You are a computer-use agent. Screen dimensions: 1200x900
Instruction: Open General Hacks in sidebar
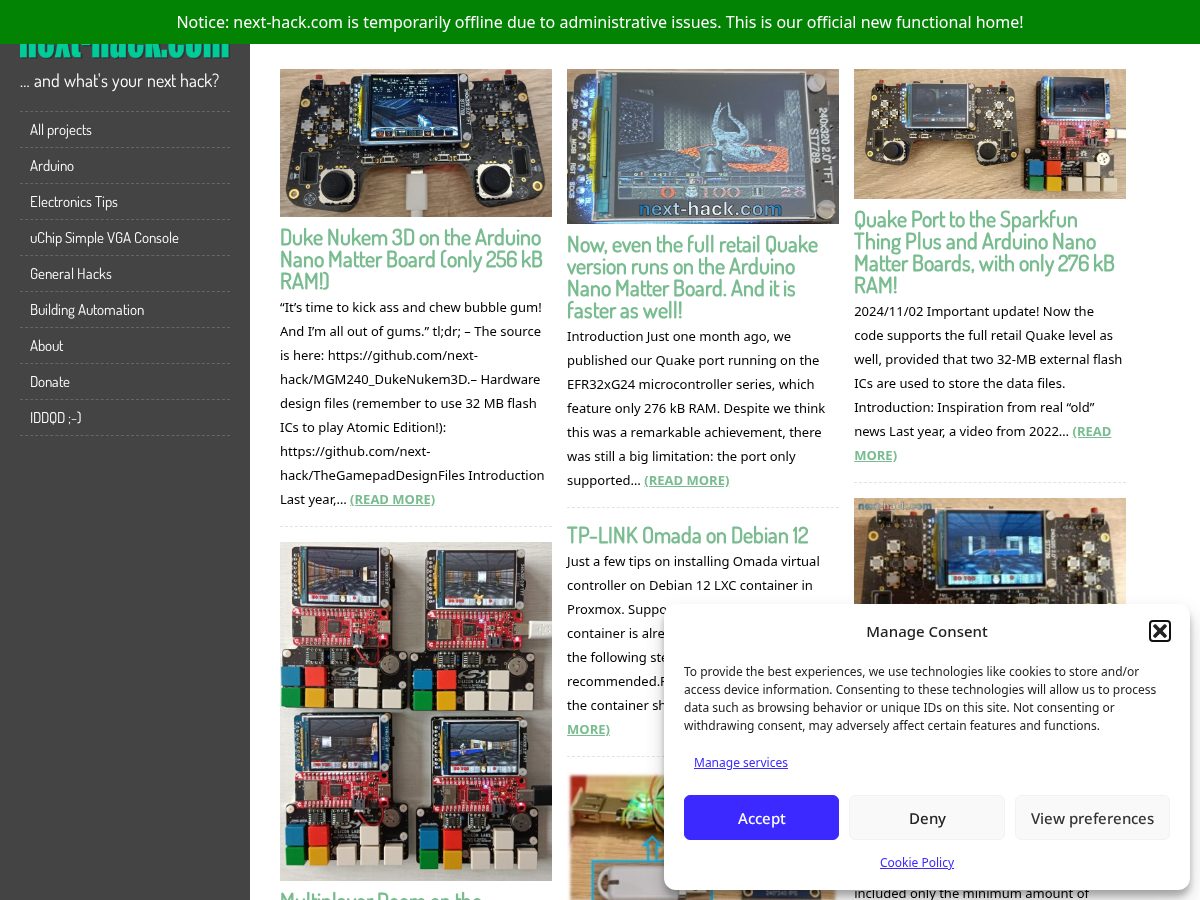(x=124, y=274)
